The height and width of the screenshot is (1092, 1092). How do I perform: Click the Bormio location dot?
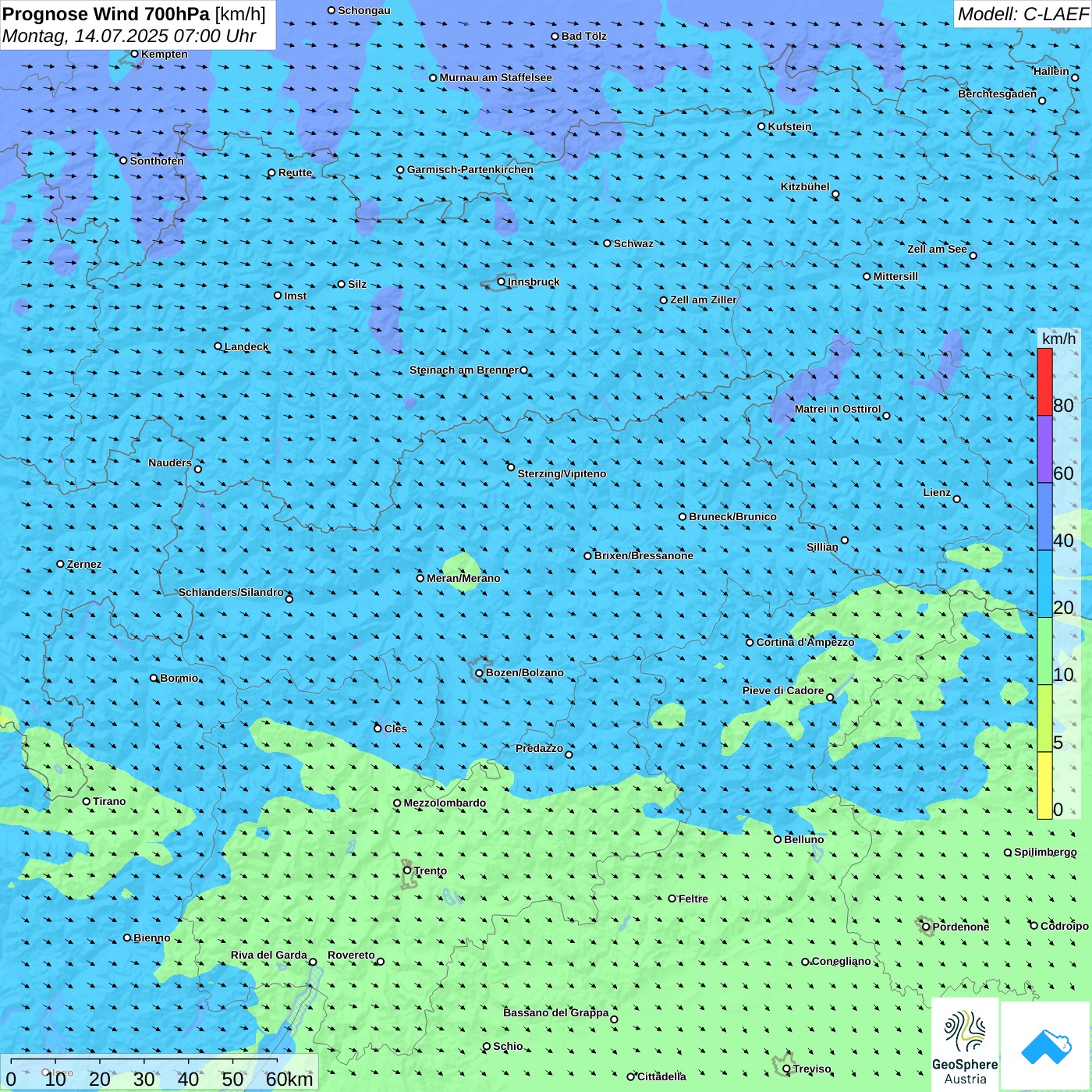154,678
